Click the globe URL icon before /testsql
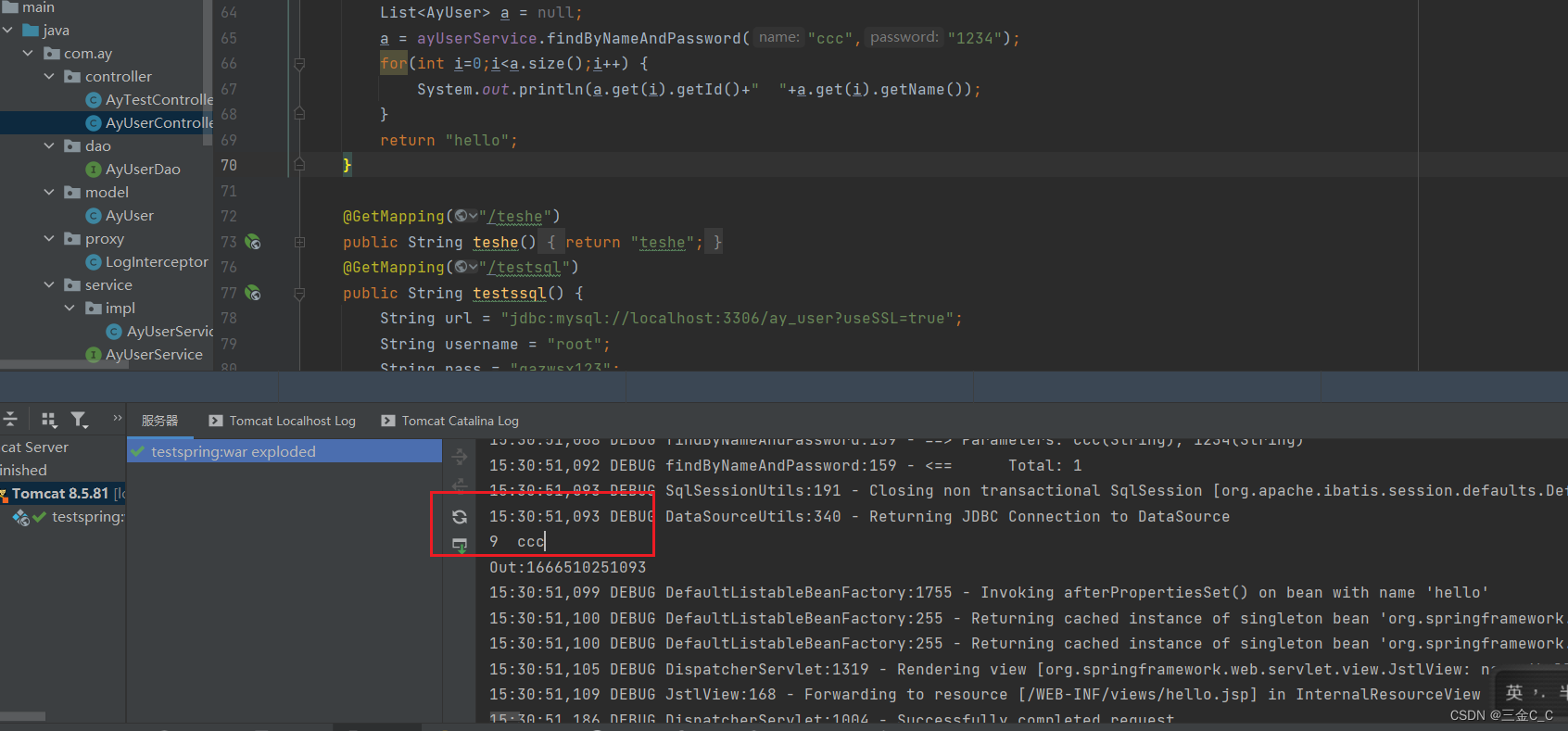The width and height of the screenshot is (1568, 731). [x=461, y=267]
